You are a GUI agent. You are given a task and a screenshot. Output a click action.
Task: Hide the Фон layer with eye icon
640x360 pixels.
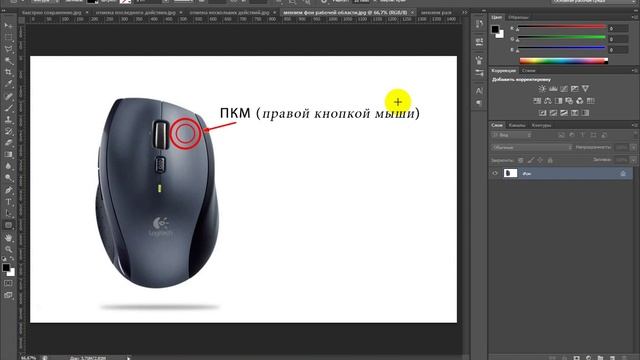[x=495, y=173]
